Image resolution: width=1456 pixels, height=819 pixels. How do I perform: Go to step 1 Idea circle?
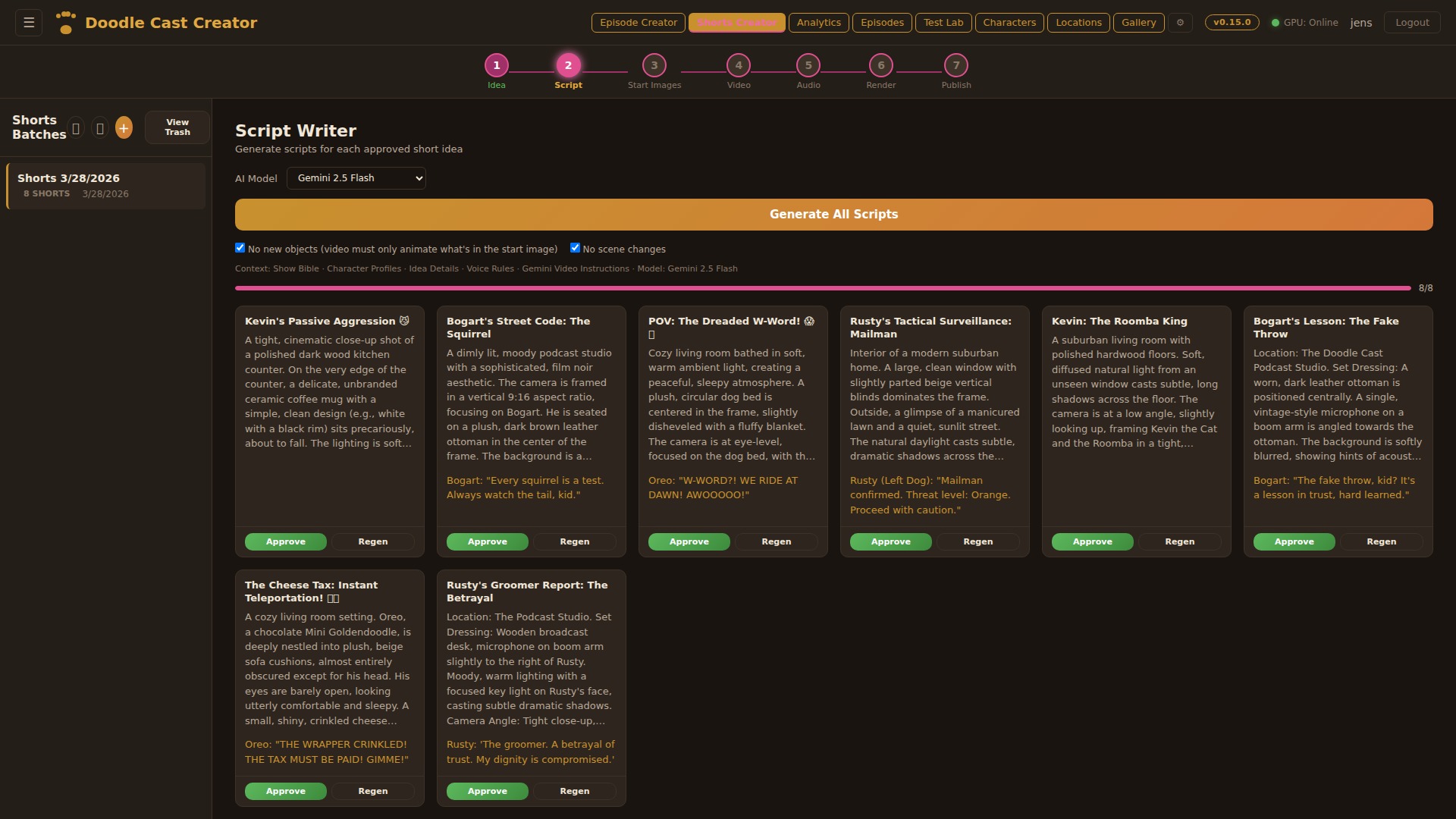[497, 65]
